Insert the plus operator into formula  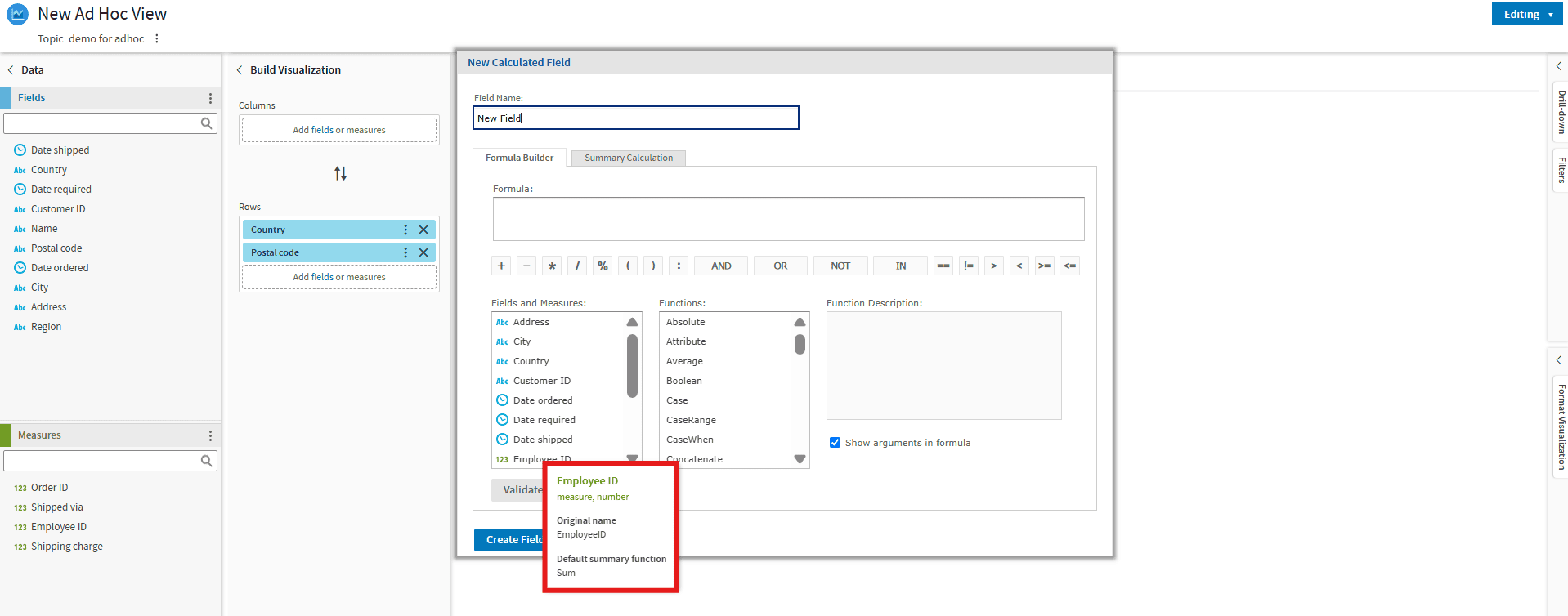coord(501,266)
